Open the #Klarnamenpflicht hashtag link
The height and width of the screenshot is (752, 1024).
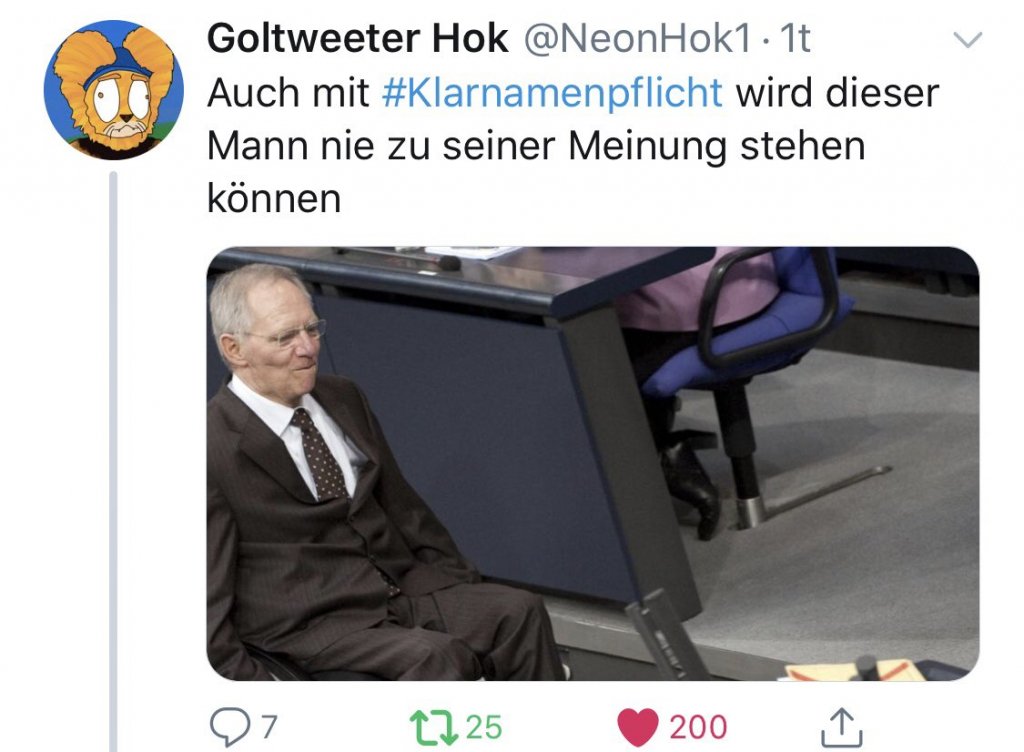coord(552,93)
